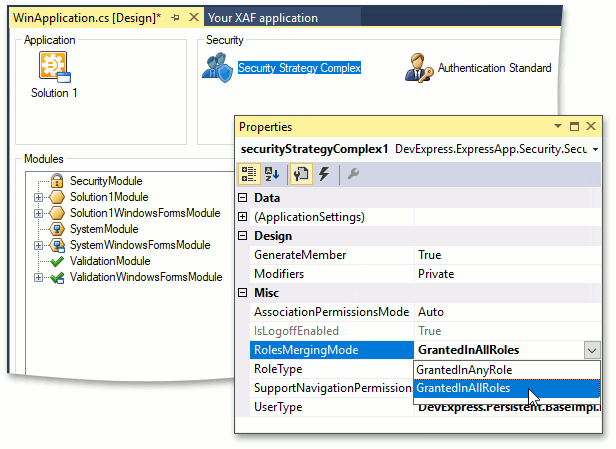Collapse the Data property category
The image size is (616, 449).
pos(243,197)
